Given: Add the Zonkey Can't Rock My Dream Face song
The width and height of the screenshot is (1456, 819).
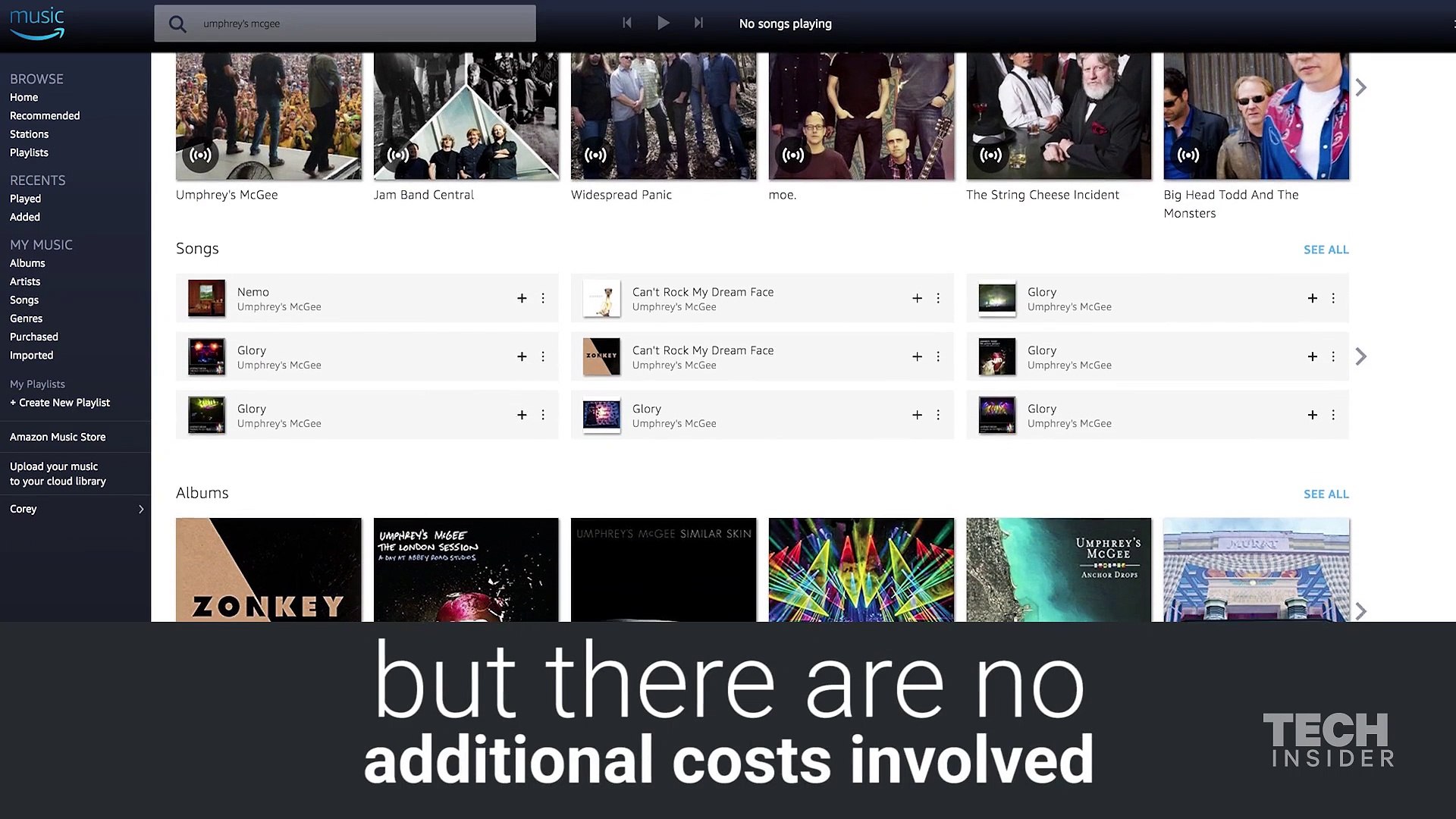Looking at the screenshot, I should [917, 356].
